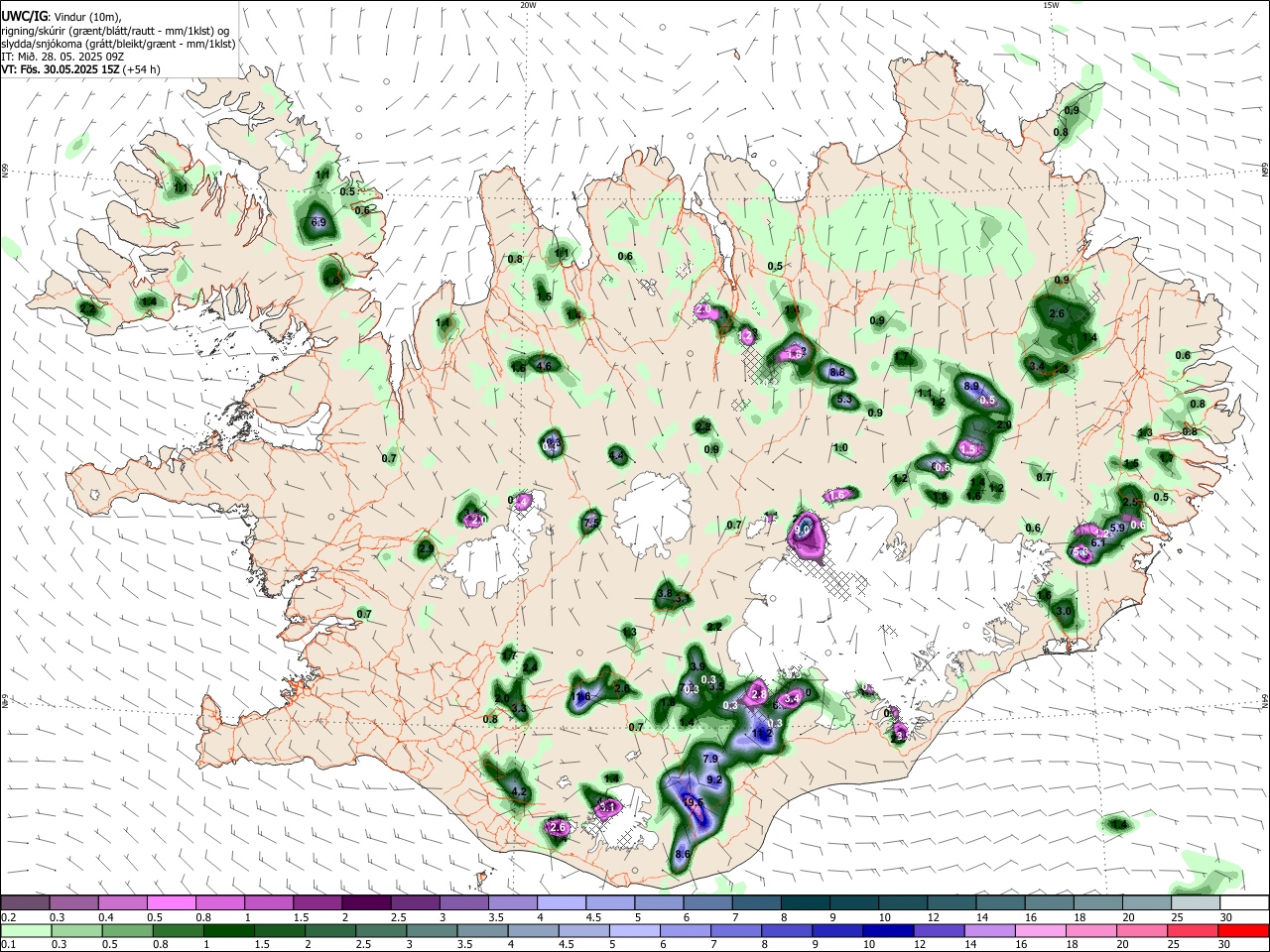Click the bright pink 0.5 swatch in upper legend row

point(171,902)
